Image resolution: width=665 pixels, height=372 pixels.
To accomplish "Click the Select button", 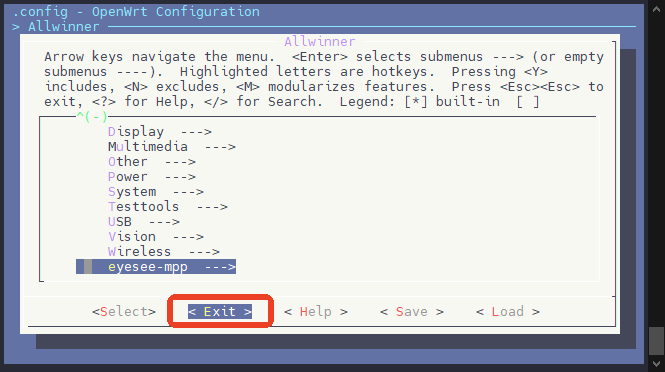I will 124,312.
